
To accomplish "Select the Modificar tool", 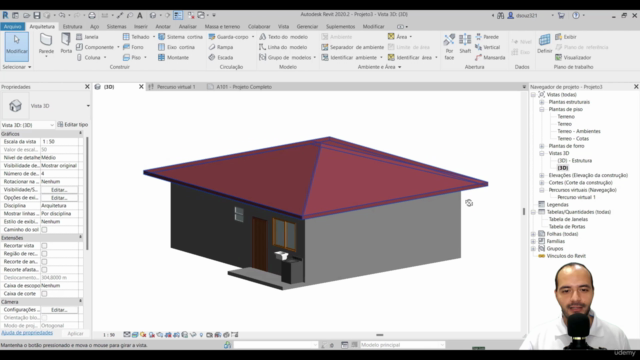I will pos(16,47).
